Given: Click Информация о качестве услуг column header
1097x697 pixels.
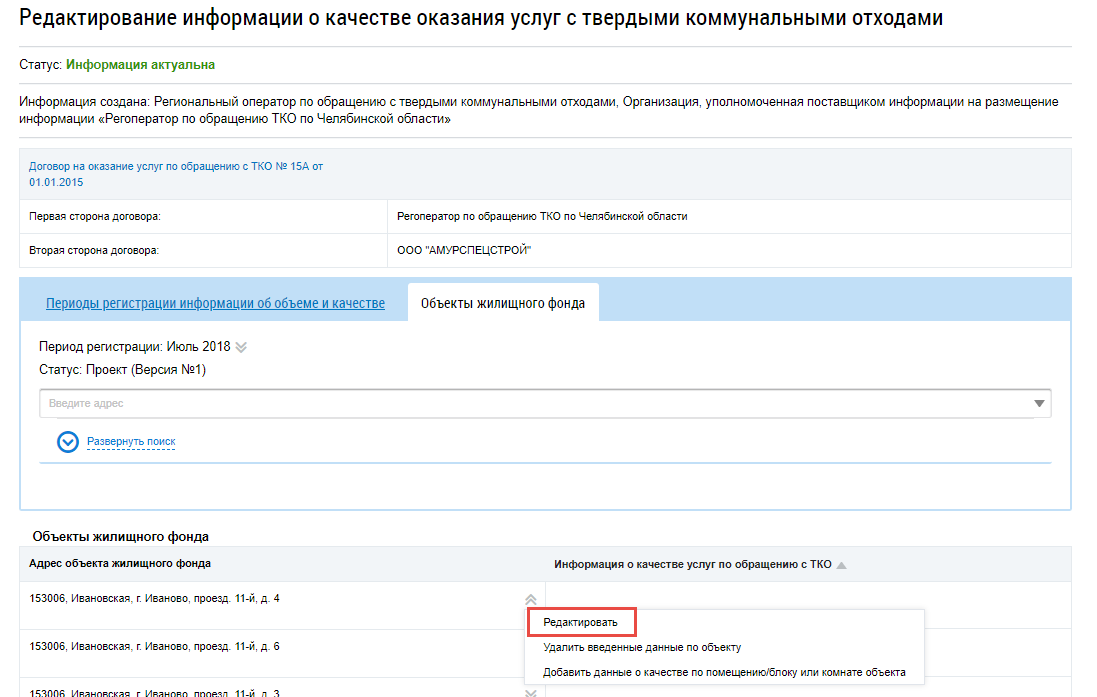Looking at the screenshot, I should click(x=692, y=564).
